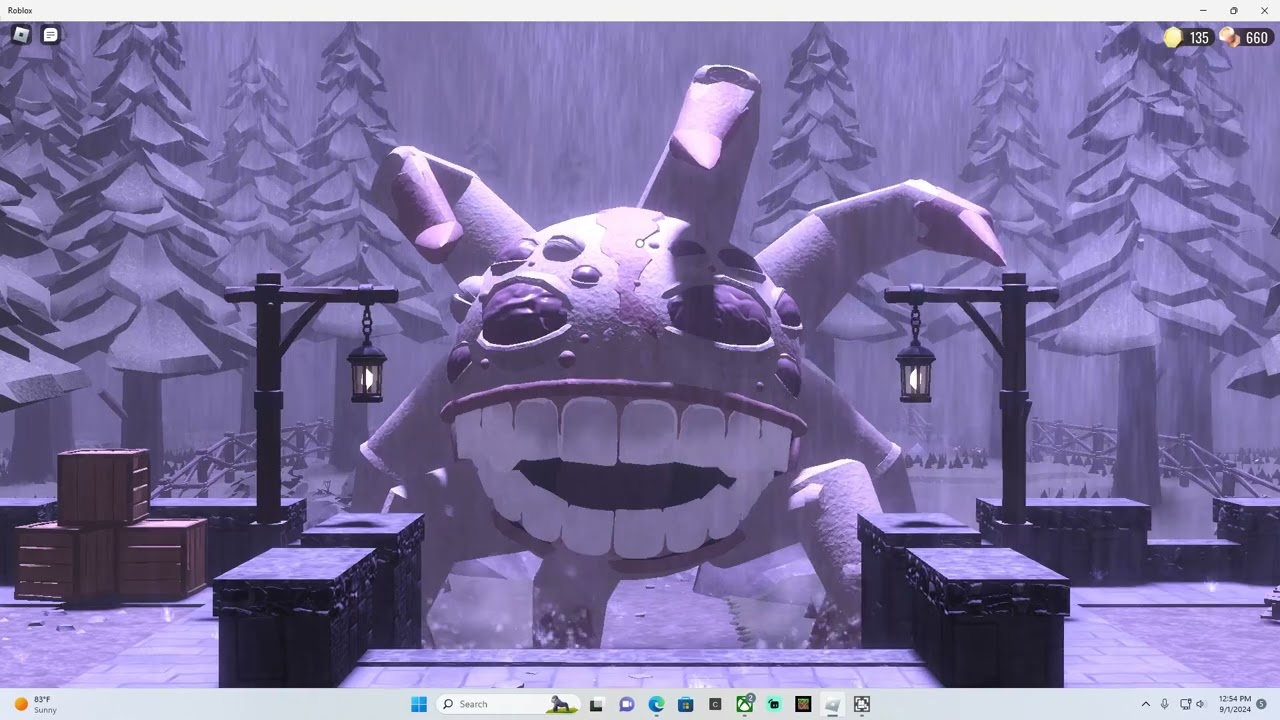Viewport: 1280px width, 720px height.
Task: Open the green app icon on taskbar
Action: [774, 704]
